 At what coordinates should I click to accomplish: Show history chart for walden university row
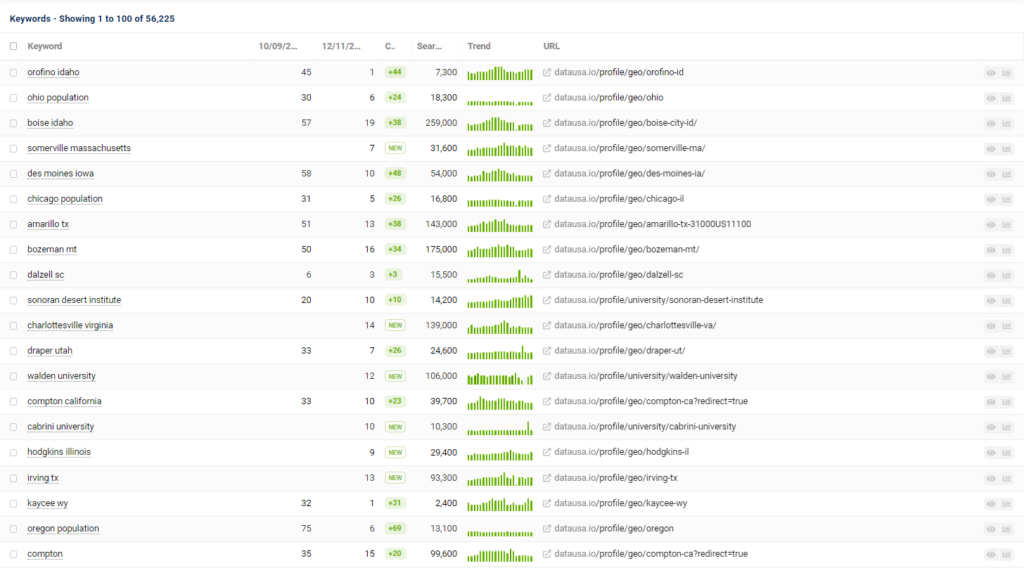1007,376
